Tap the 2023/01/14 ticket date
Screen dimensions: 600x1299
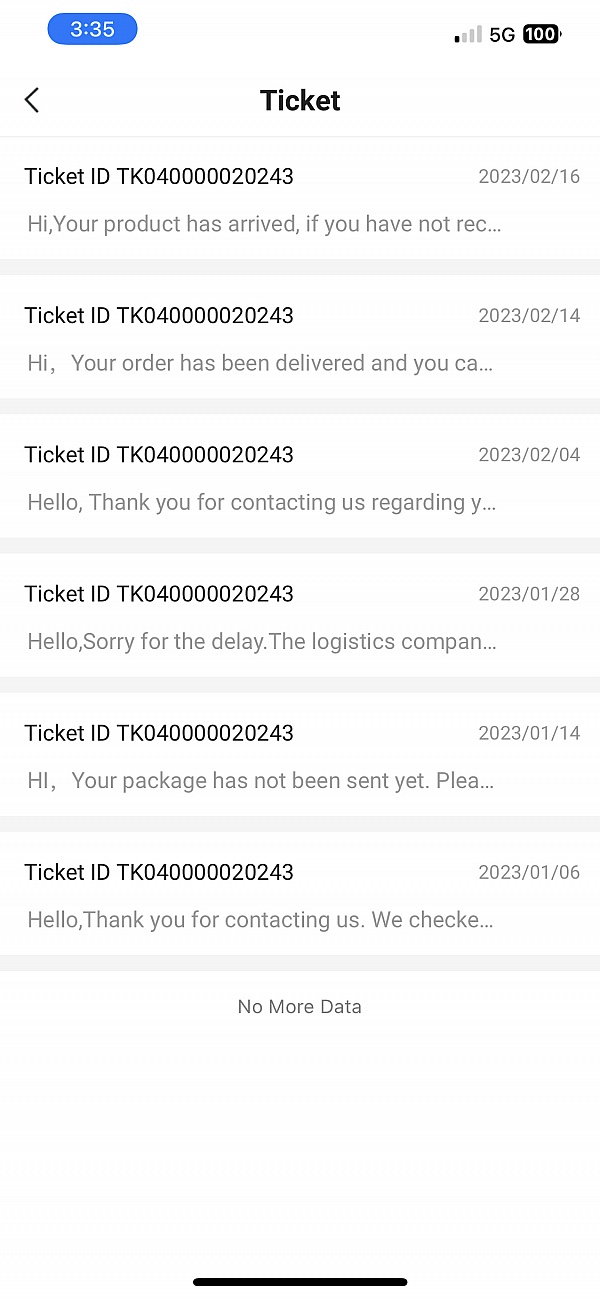pos(529,733)
